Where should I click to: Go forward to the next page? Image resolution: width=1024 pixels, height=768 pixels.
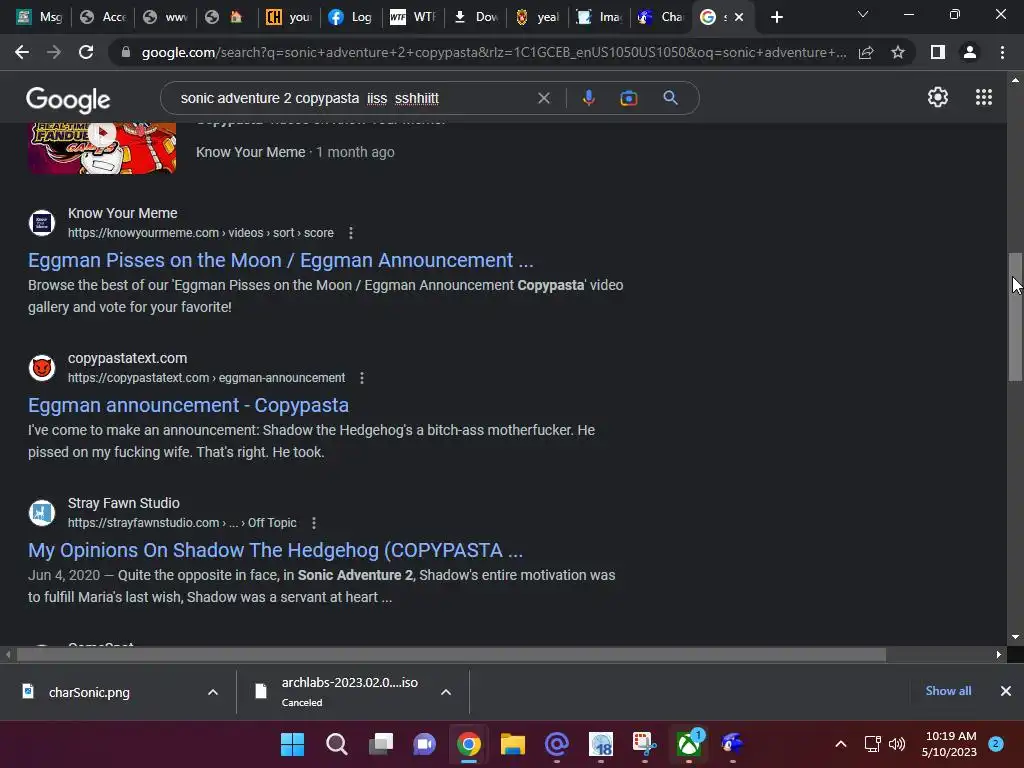[54, 52]
